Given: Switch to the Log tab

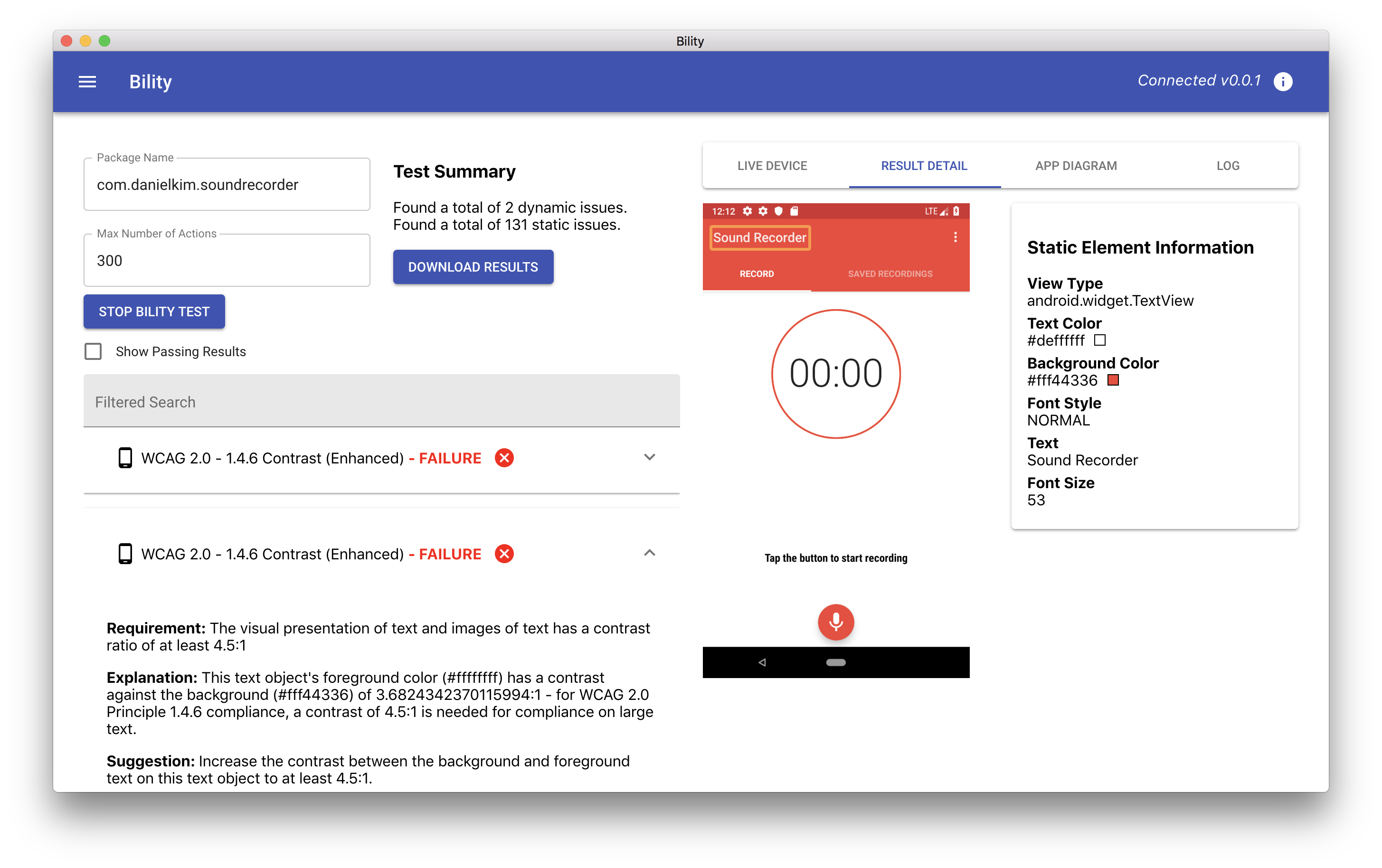Looking at the screenshot, I should 1228,166.
